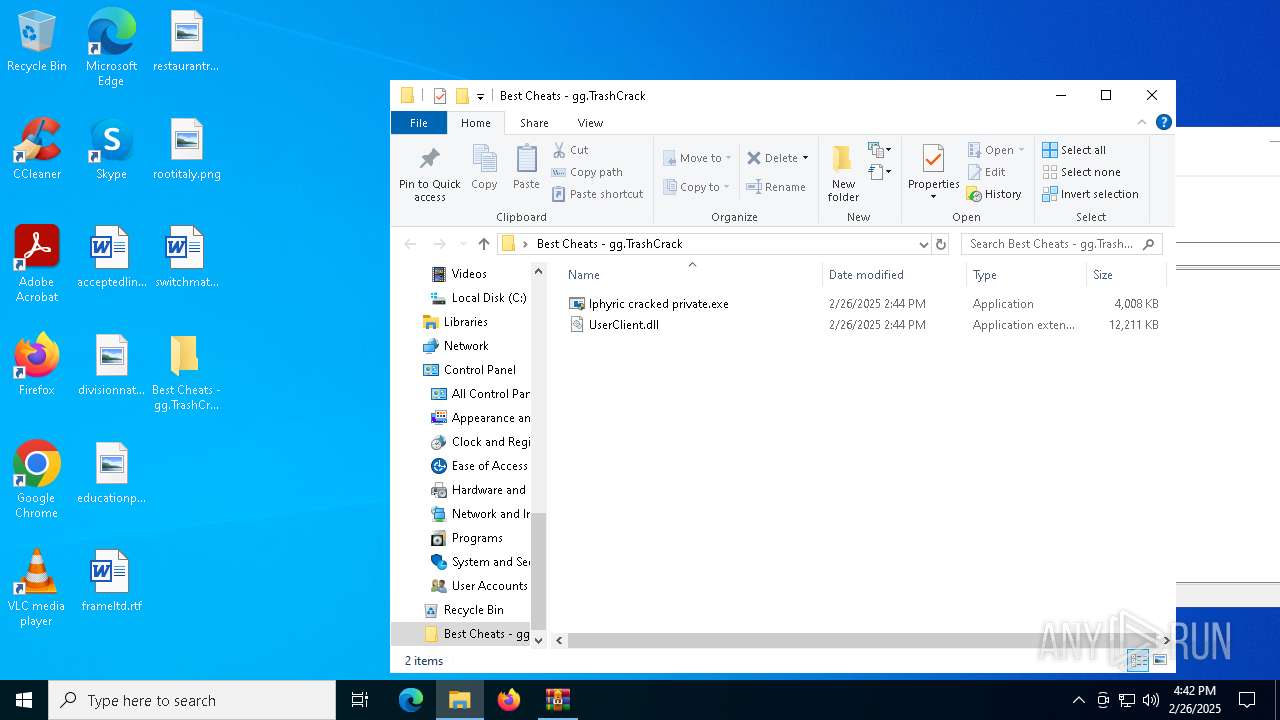Click the Up one level arrow
Viewport: 1280px width, 720px height.
point(484,244)
